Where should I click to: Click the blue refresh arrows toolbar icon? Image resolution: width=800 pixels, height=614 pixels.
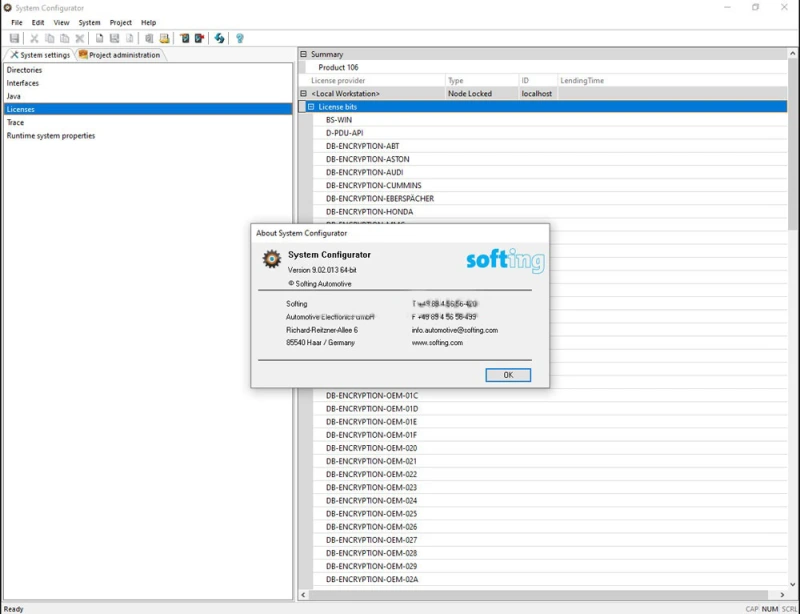point(220,38)
